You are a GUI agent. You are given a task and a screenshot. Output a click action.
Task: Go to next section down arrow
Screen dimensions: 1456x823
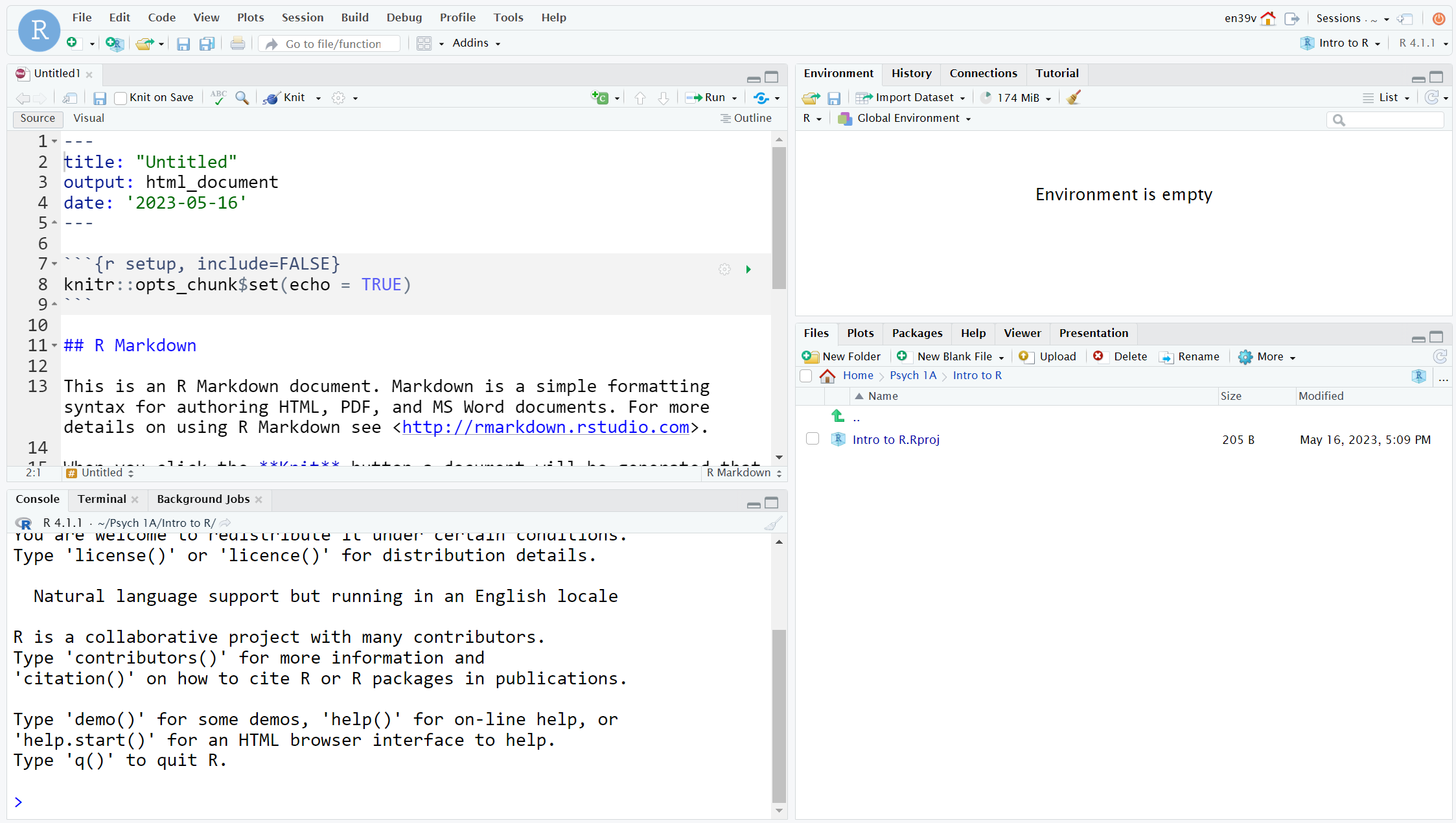664,98
